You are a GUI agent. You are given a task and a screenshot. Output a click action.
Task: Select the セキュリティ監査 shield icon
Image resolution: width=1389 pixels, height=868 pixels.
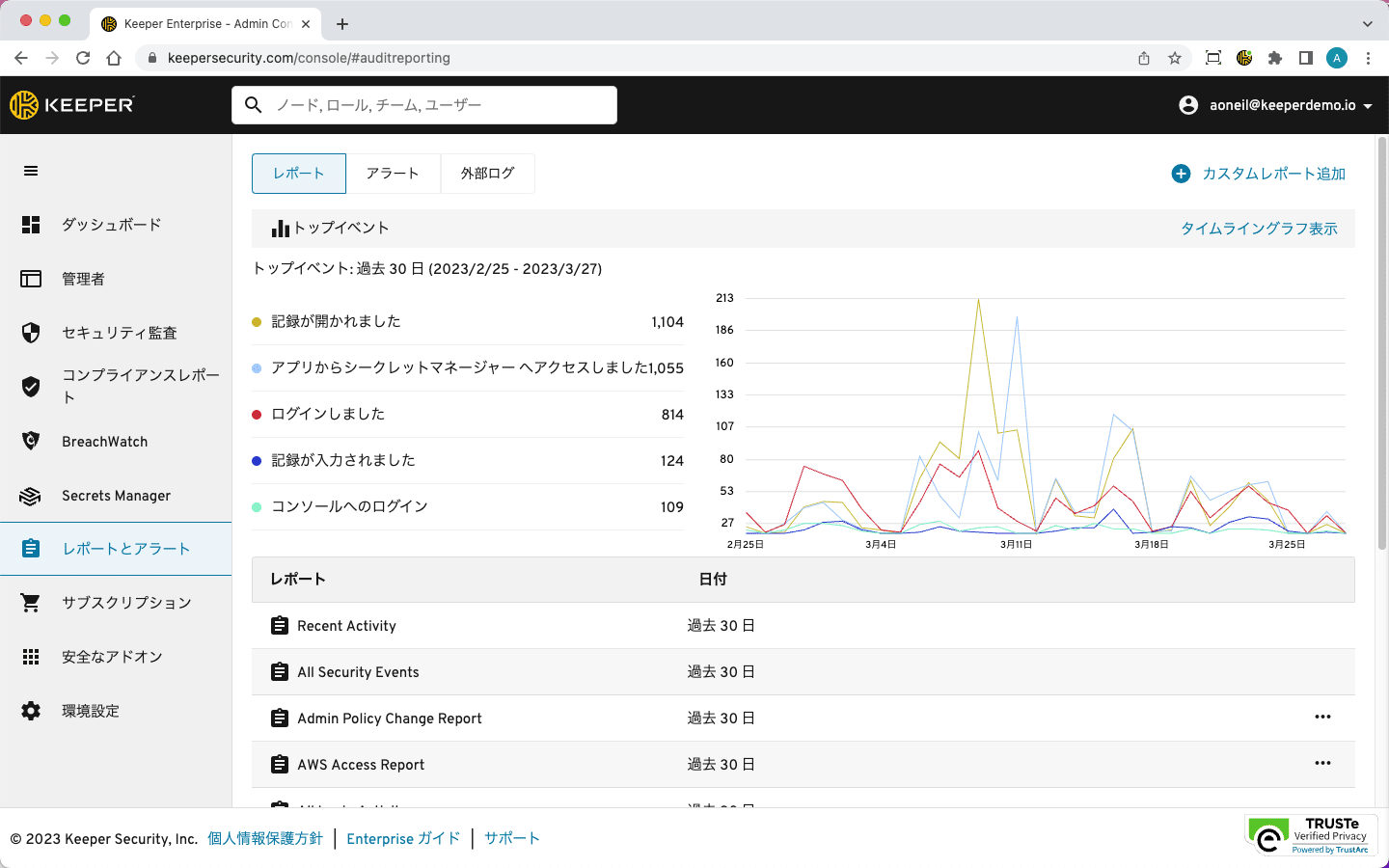point(31,333)
